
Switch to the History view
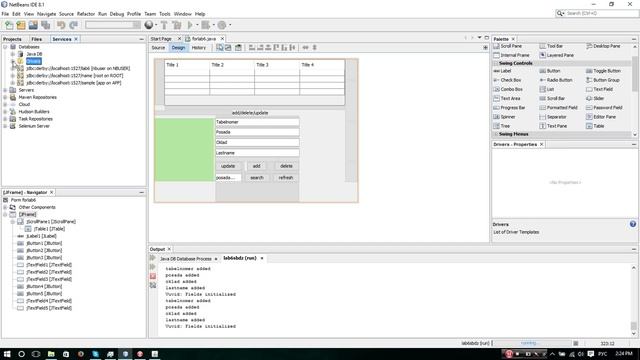click(x=199, y=48)
